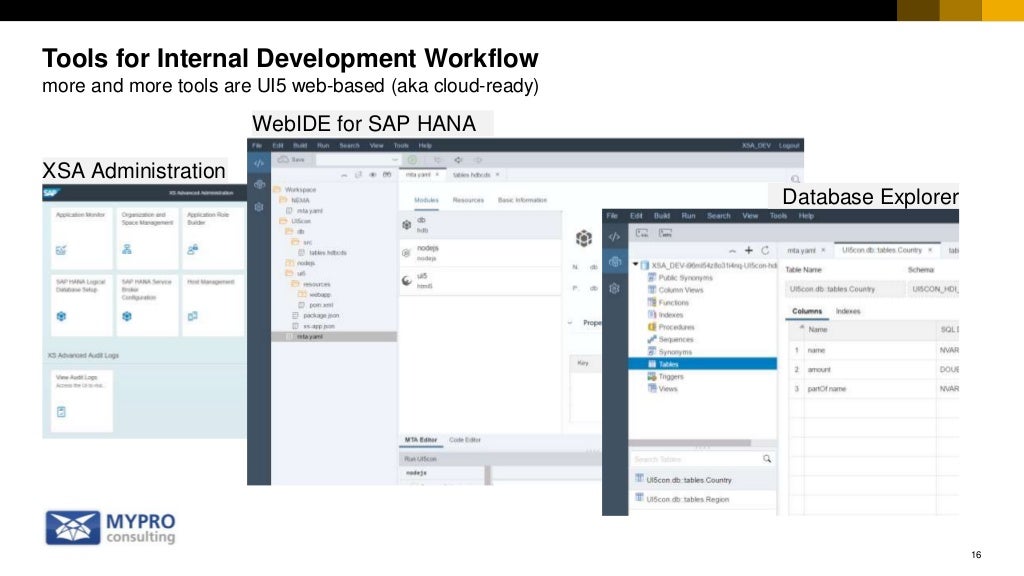Close the UI5con.db::tables.Country tab
Viewport: 1024px width, 576px height.
click(x=930, y=250)
